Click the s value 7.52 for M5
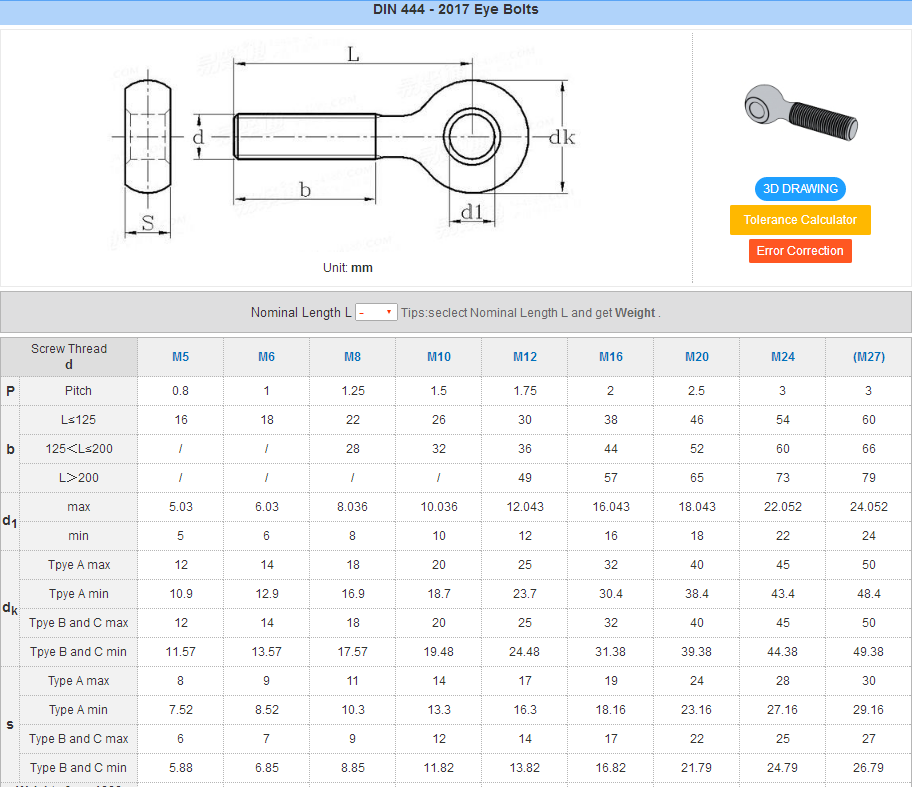Viewport: 915px width, 787px height. [180, 710]
